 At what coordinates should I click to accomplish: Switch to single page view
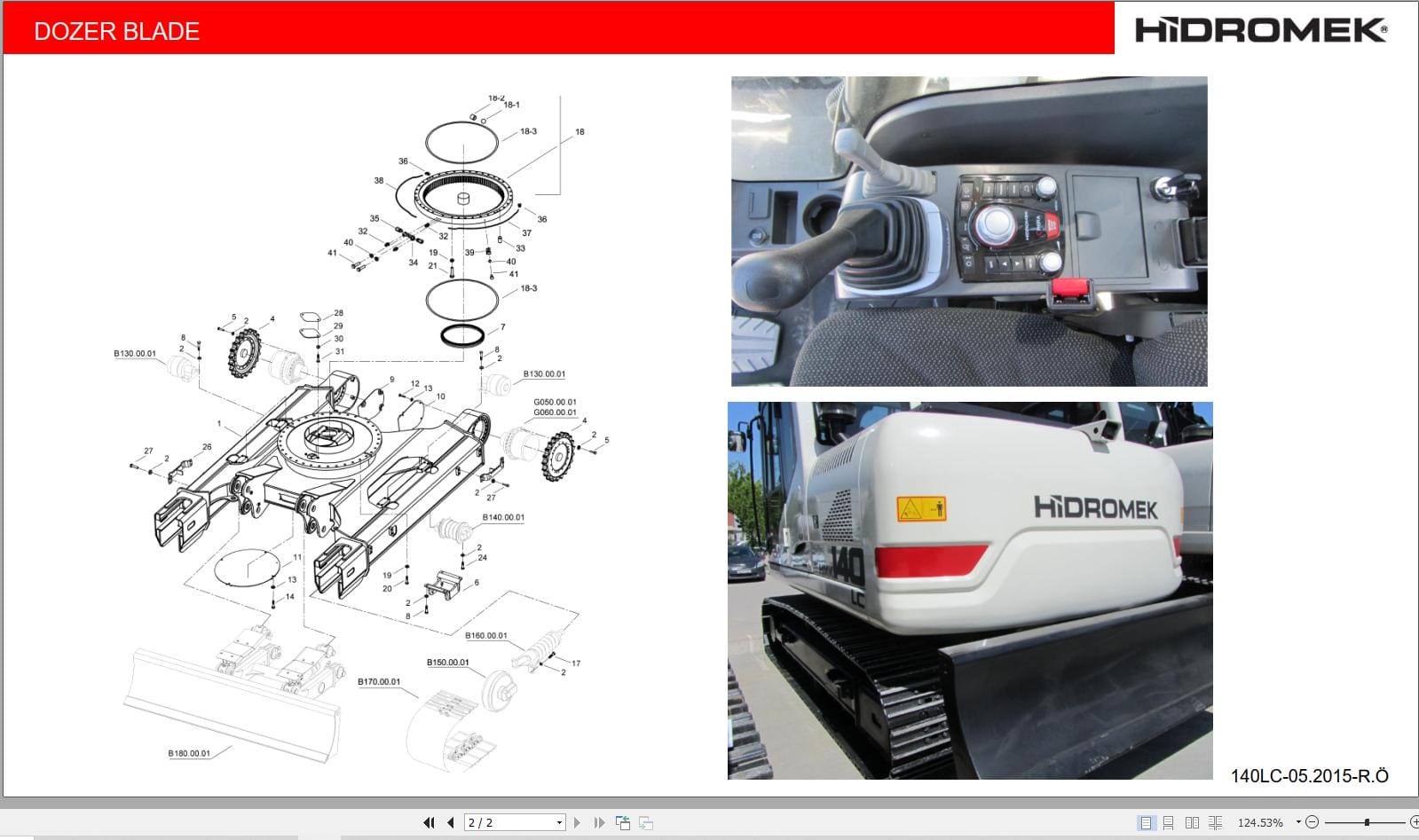1146,822
